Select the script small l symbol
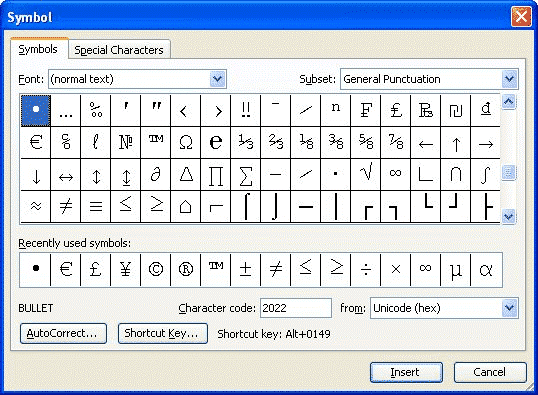Viewport: 538px width, 395px height. click(96, 142)
